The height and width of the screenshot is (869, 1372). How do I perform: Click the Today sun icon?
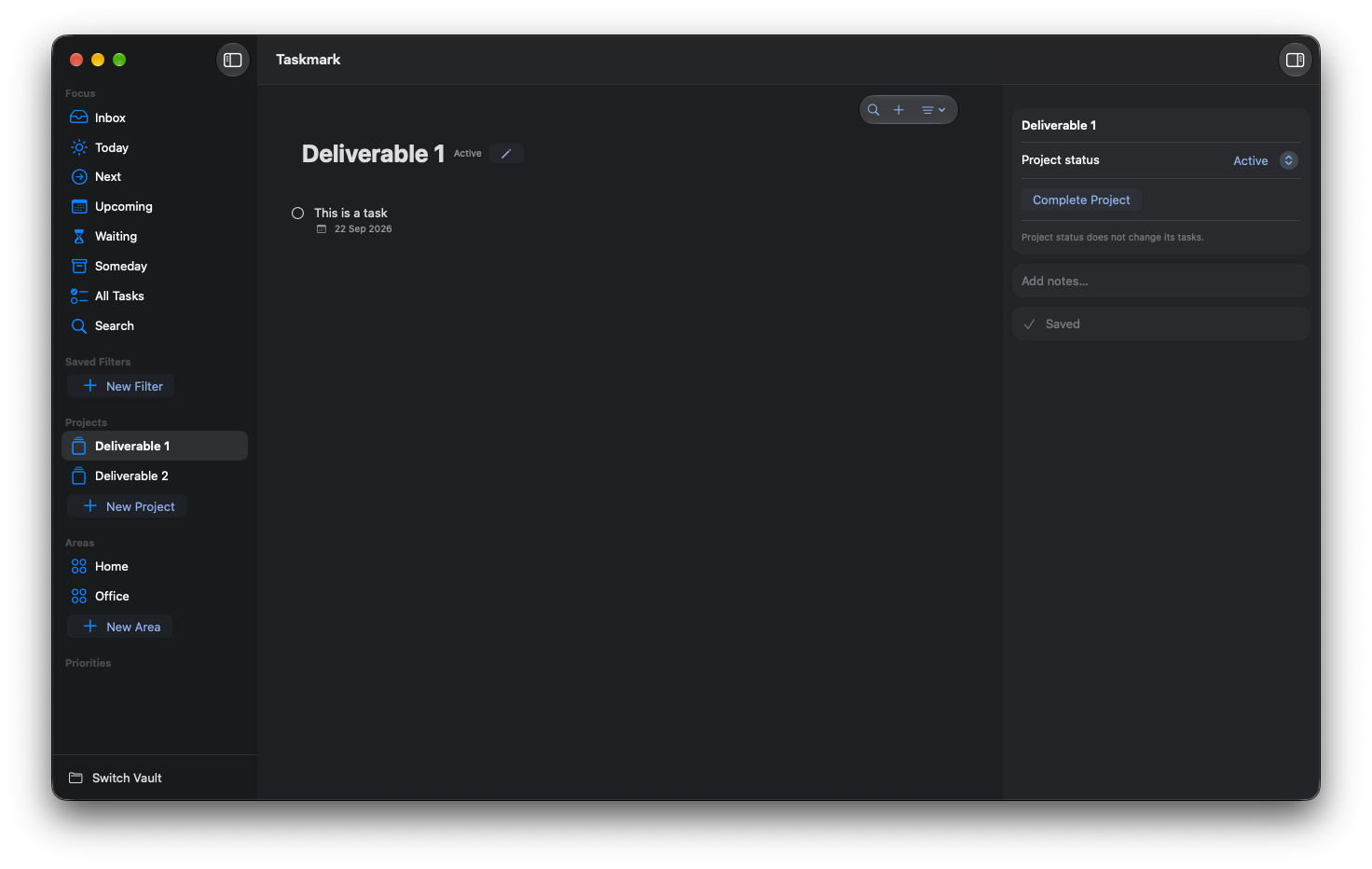pos(79,147)
